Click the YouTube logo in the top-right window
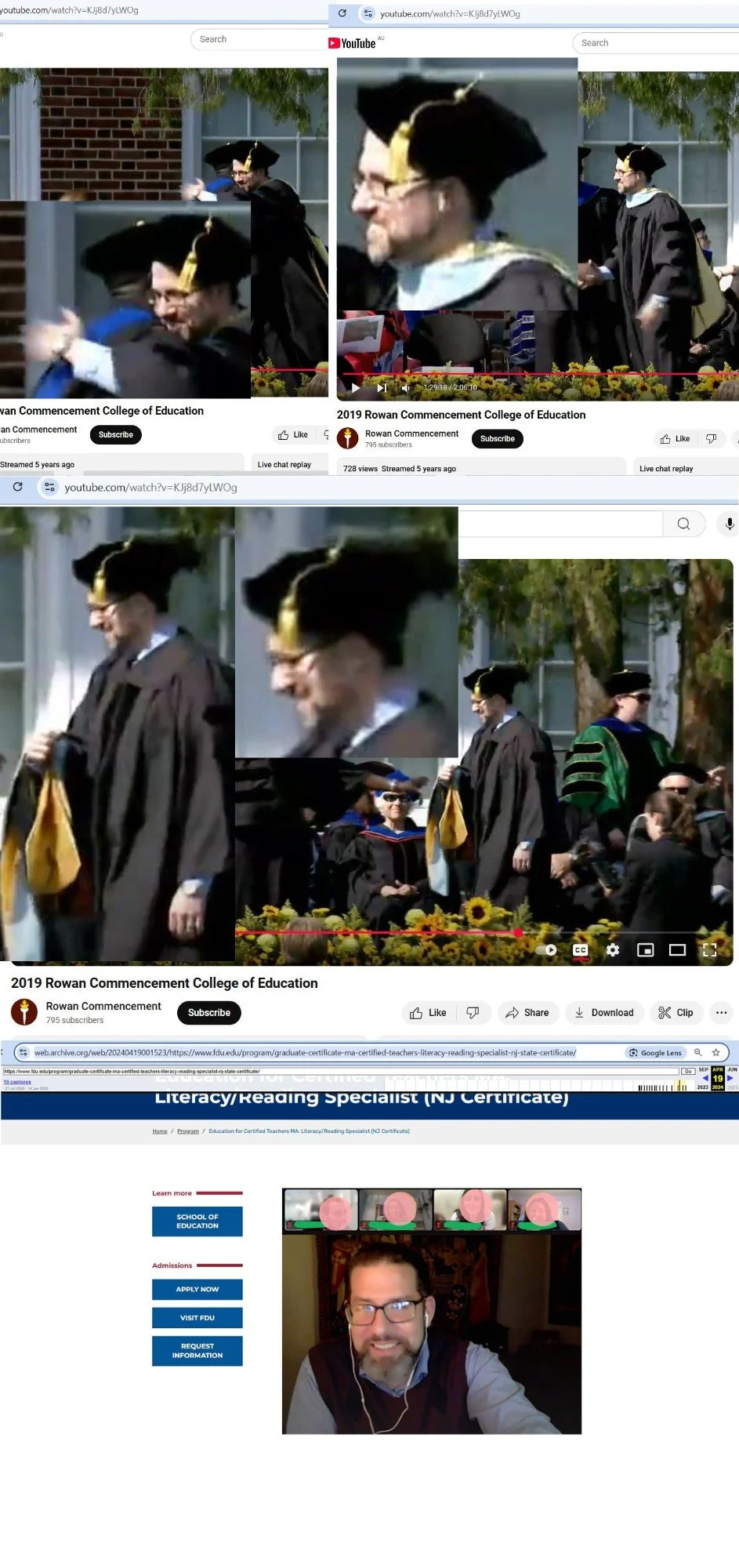This screenshot has width=739, height=1568. coord(352,43)
